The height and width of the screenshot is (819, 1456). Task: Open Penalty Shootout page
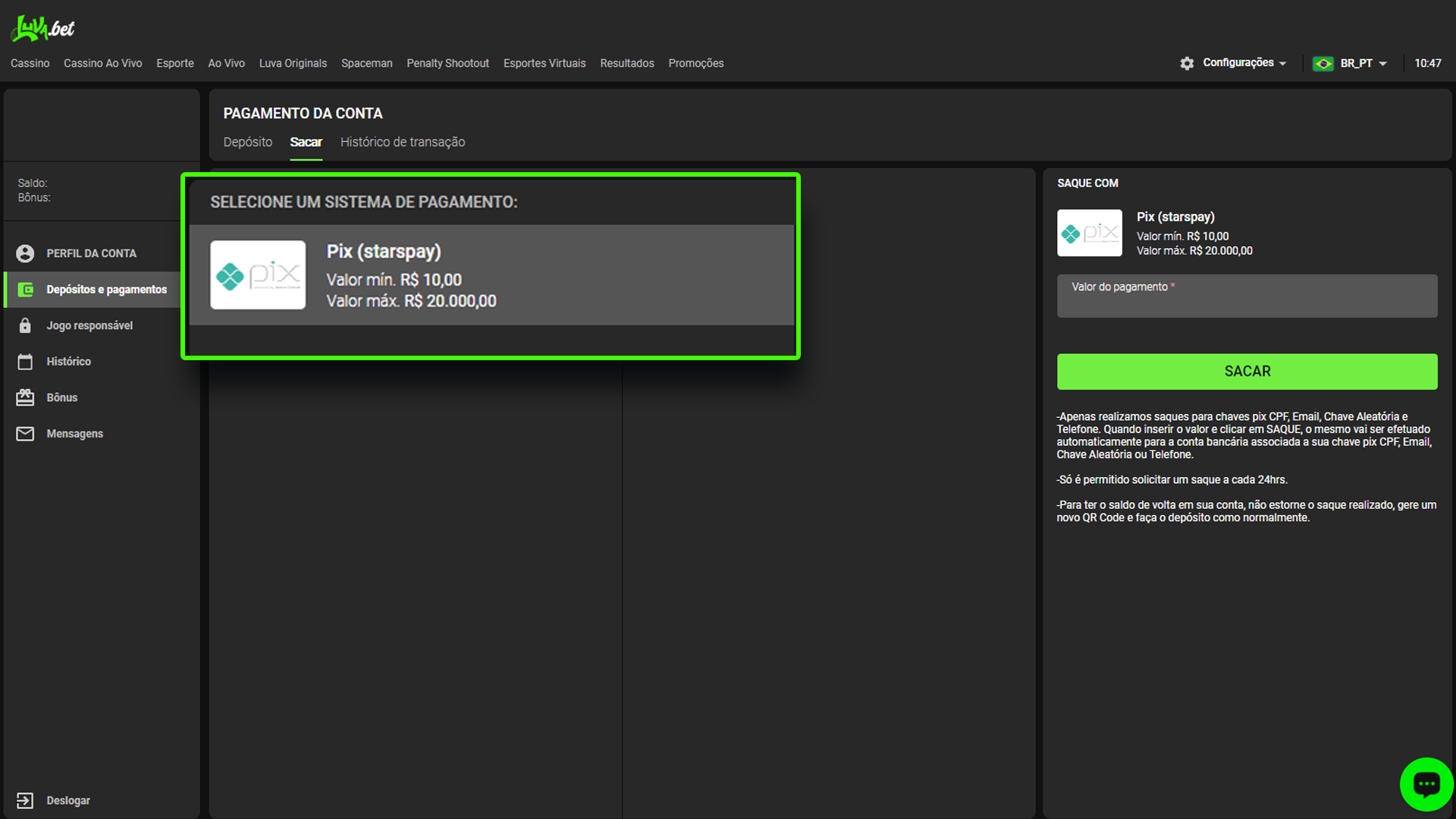[x=447, y=64]
